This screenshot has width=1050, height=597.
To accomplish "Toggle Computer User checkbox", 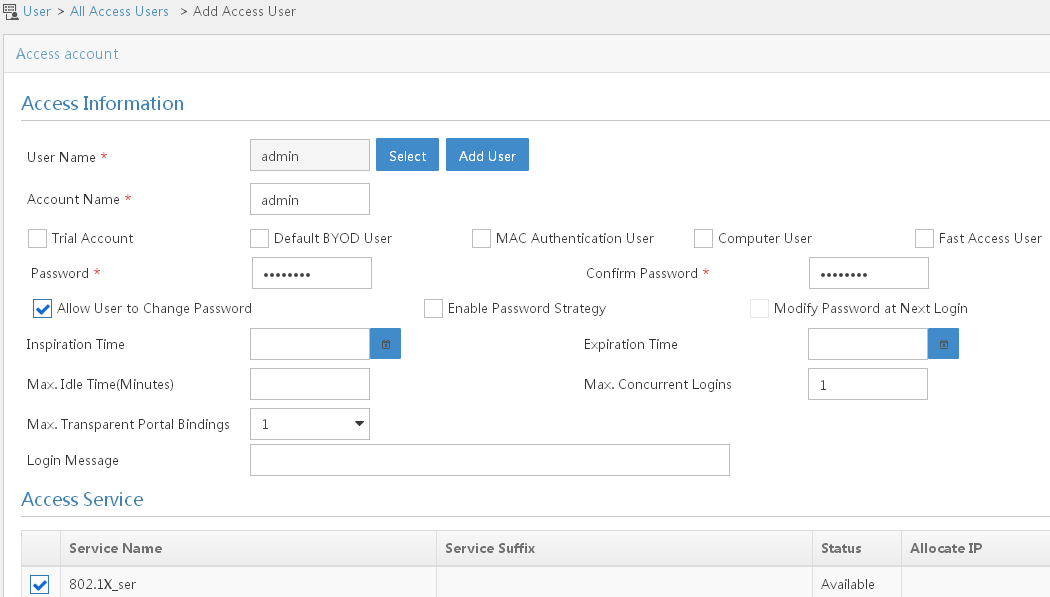I will click(x=703, y=238).
